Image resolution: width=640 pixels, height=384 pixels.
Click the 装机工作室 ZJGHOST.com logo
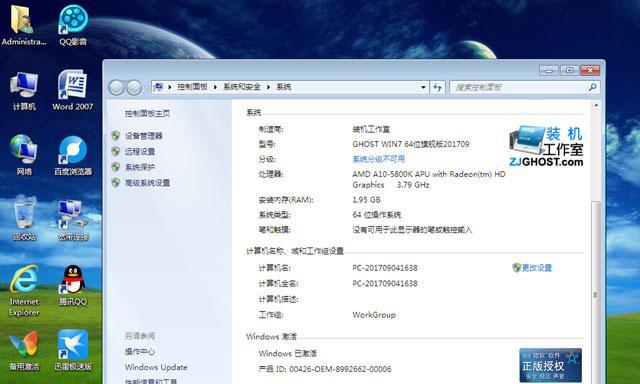(546, 146)
